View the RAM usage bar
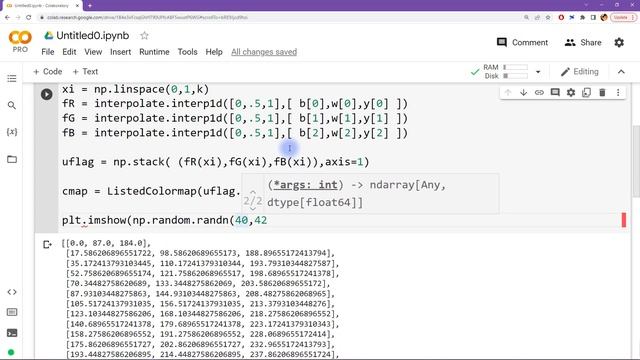This screenshot has height=360, width=640. [515, 67]
